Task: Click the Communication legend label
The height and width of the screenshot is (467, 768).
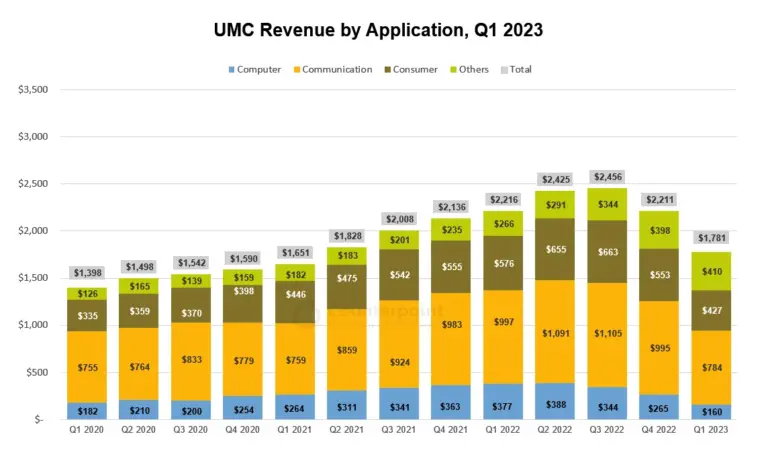Action: (337, 70)
